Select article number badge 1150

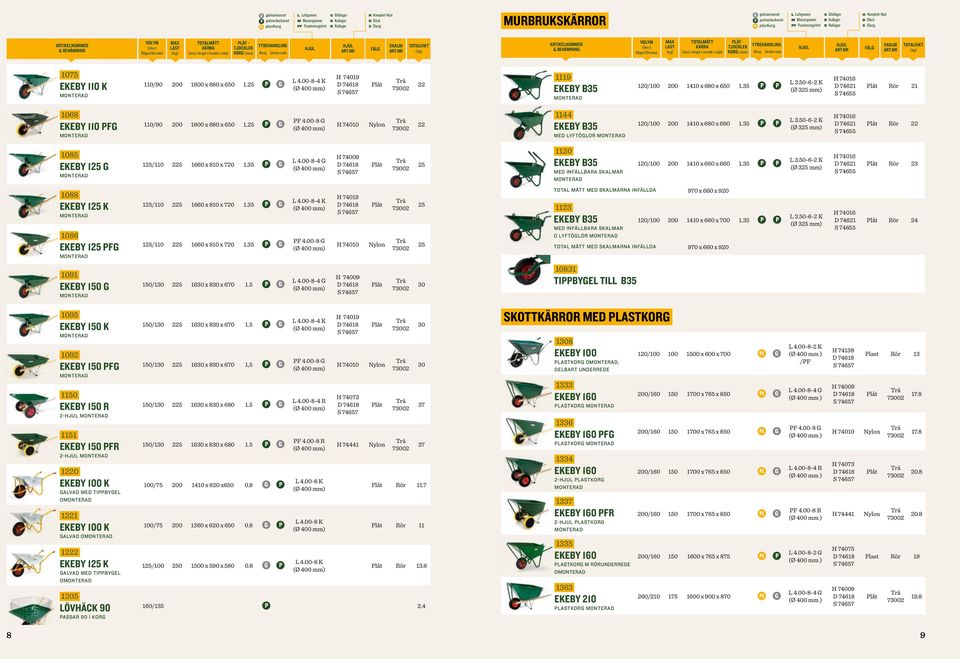point(69,395)
